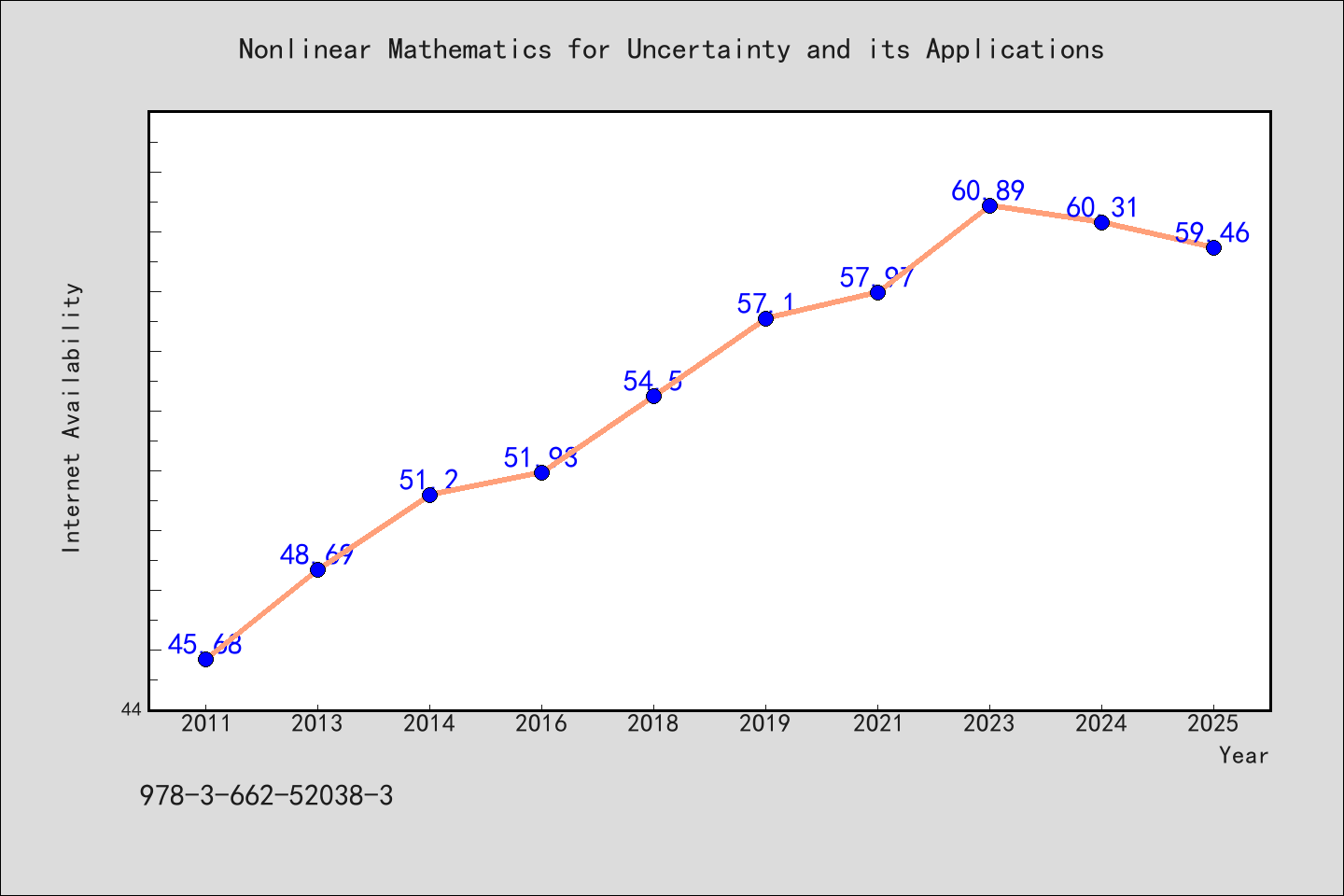Image resolution: width=1344 pixels, height=896 pixels.
Task: Click the 45.68 value label
Action: point(204,644)
